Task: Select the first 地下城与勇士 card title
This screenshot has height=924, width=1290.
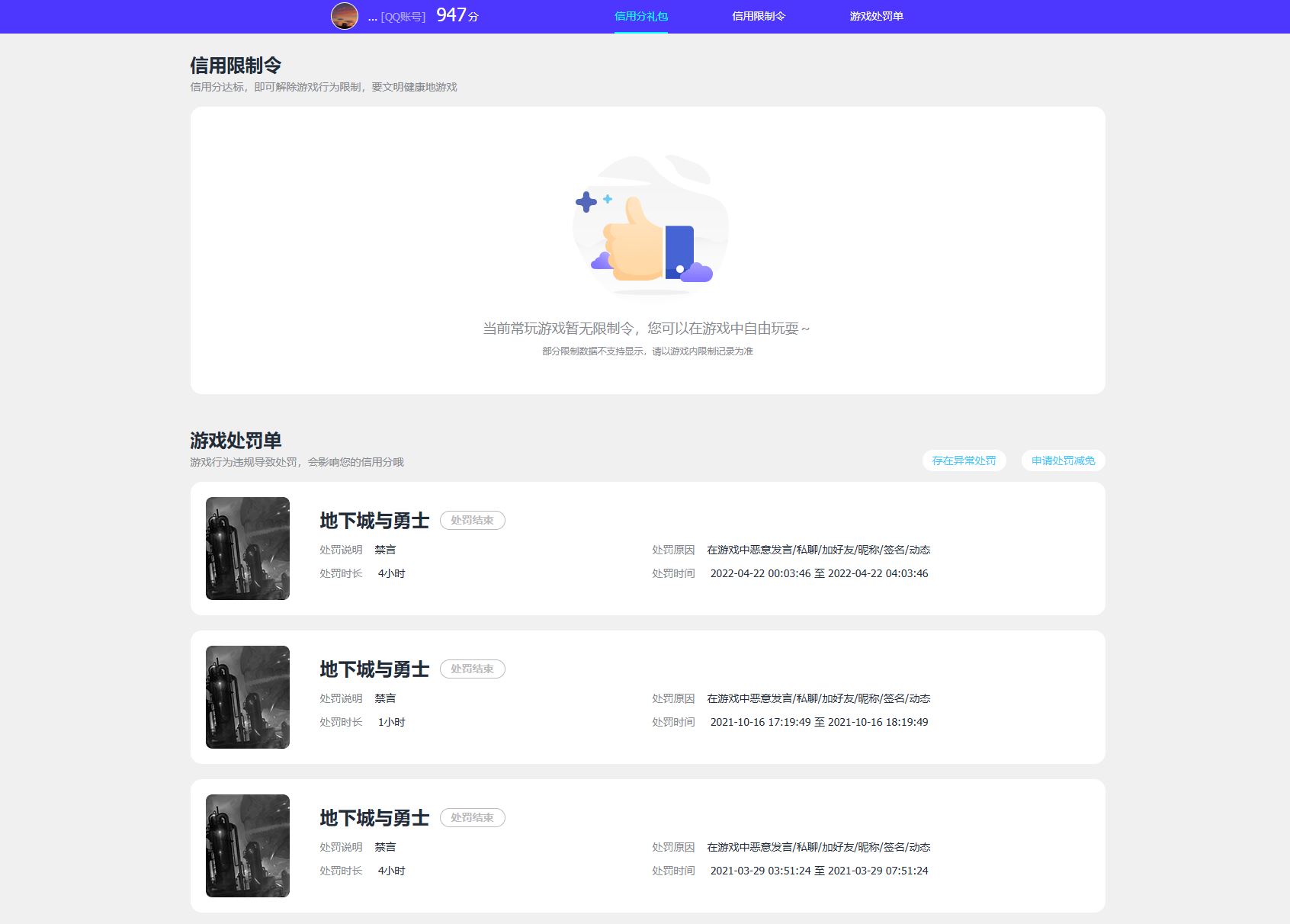Action: pyautogui.click(x=374, y=520)
